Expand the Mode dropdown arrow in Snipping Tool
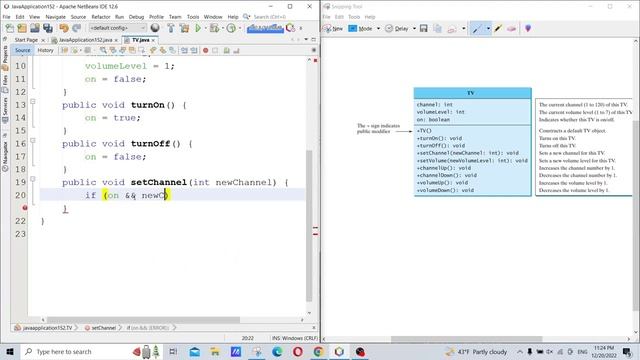Image resolution: width=640 pixels, height=360 pixels. 378,28
